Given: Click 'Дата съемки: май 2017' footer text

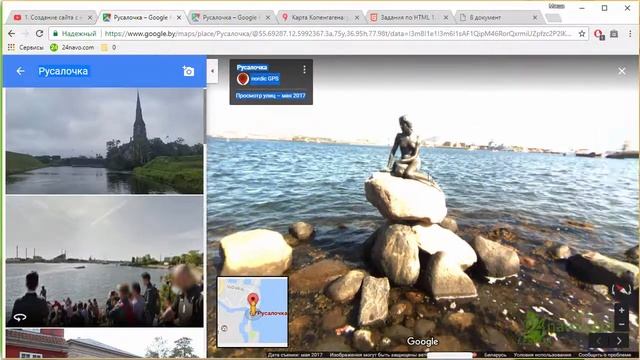Looking at the screenshot, I should click(295, 355).
